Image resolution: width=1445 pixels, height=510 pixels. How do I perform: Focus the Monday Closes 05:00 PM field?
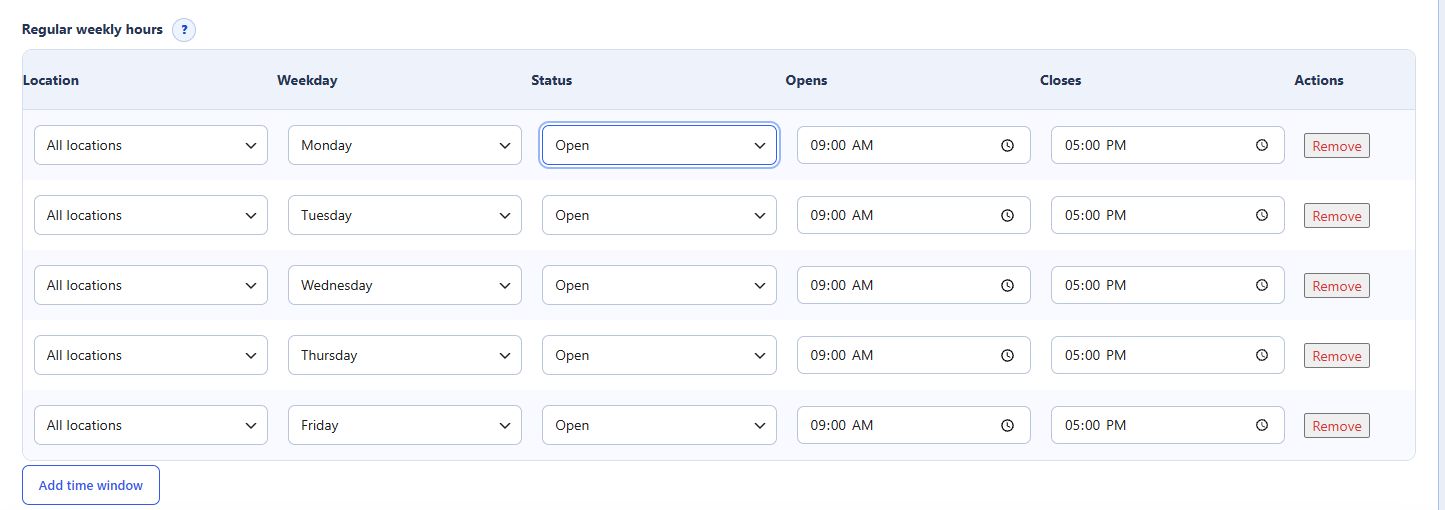pos(1168,145)
